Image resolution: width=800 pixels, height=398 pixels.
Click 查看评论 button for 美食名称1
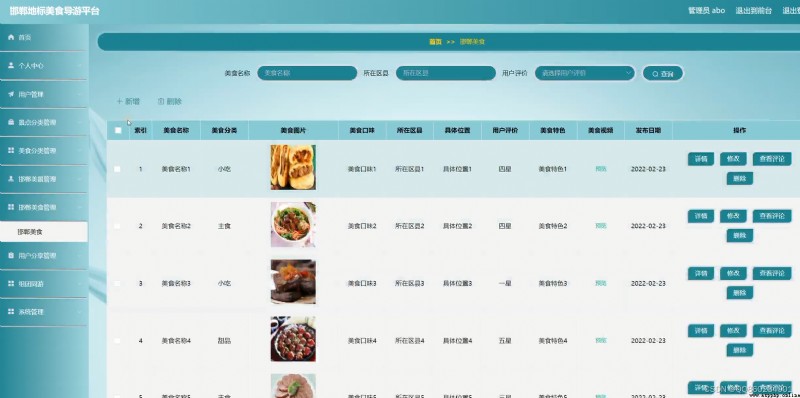pos(772,159)
